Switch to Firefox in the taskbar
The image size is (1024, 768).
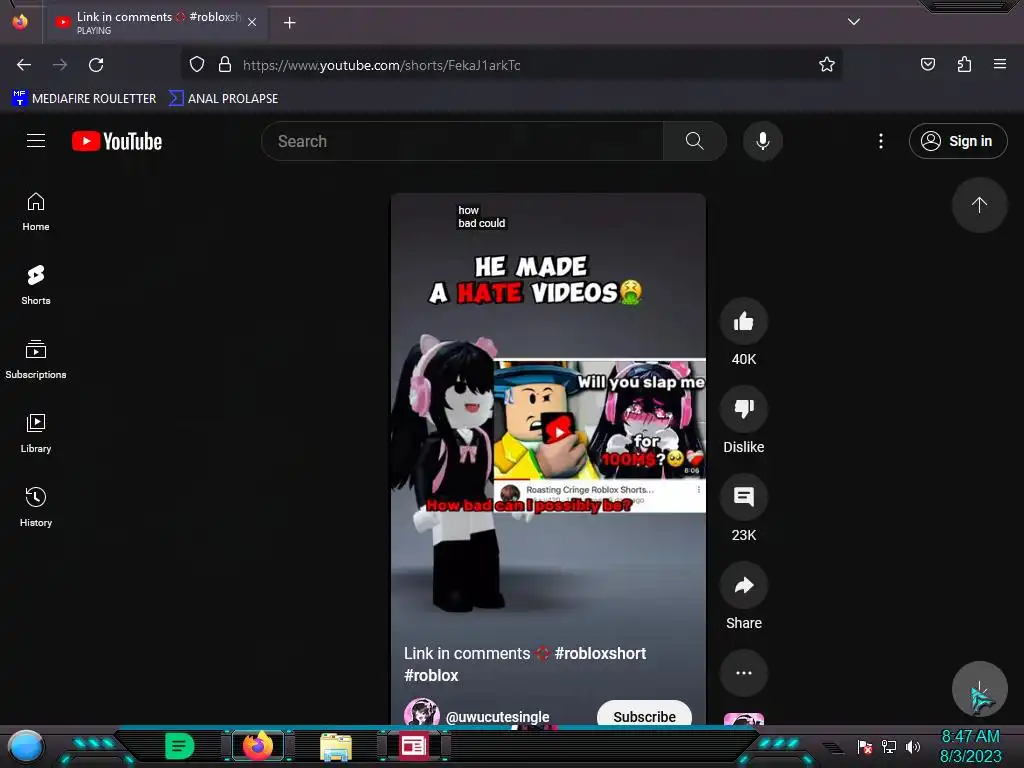coord(257,746)
